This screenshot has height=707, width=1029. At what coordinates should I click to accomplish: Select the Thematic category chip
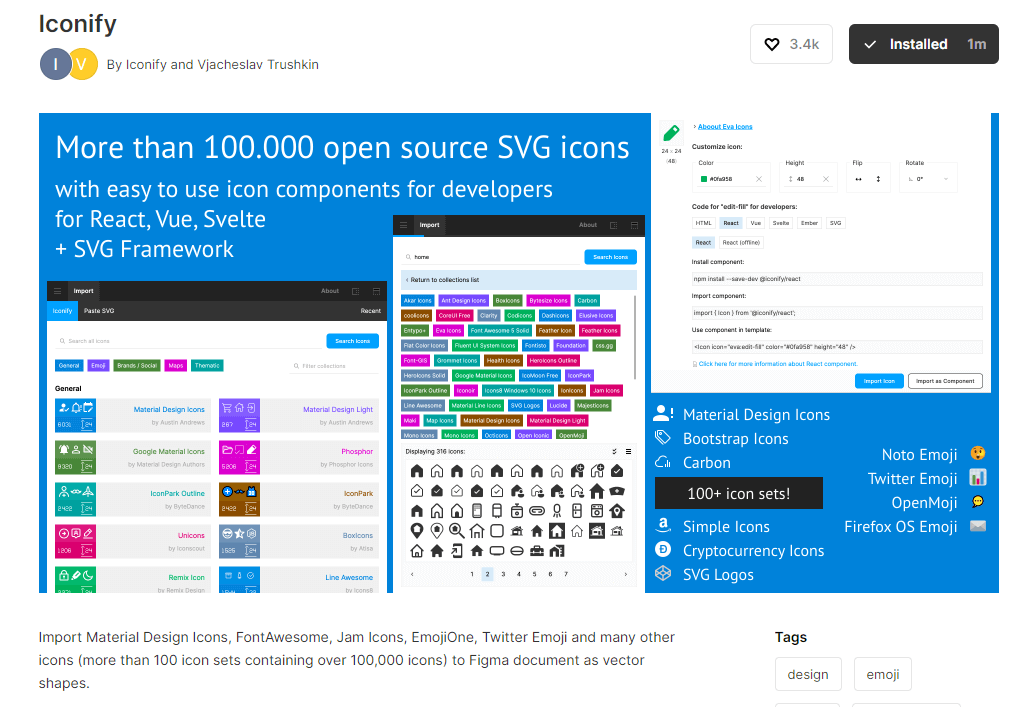point(207,366)
